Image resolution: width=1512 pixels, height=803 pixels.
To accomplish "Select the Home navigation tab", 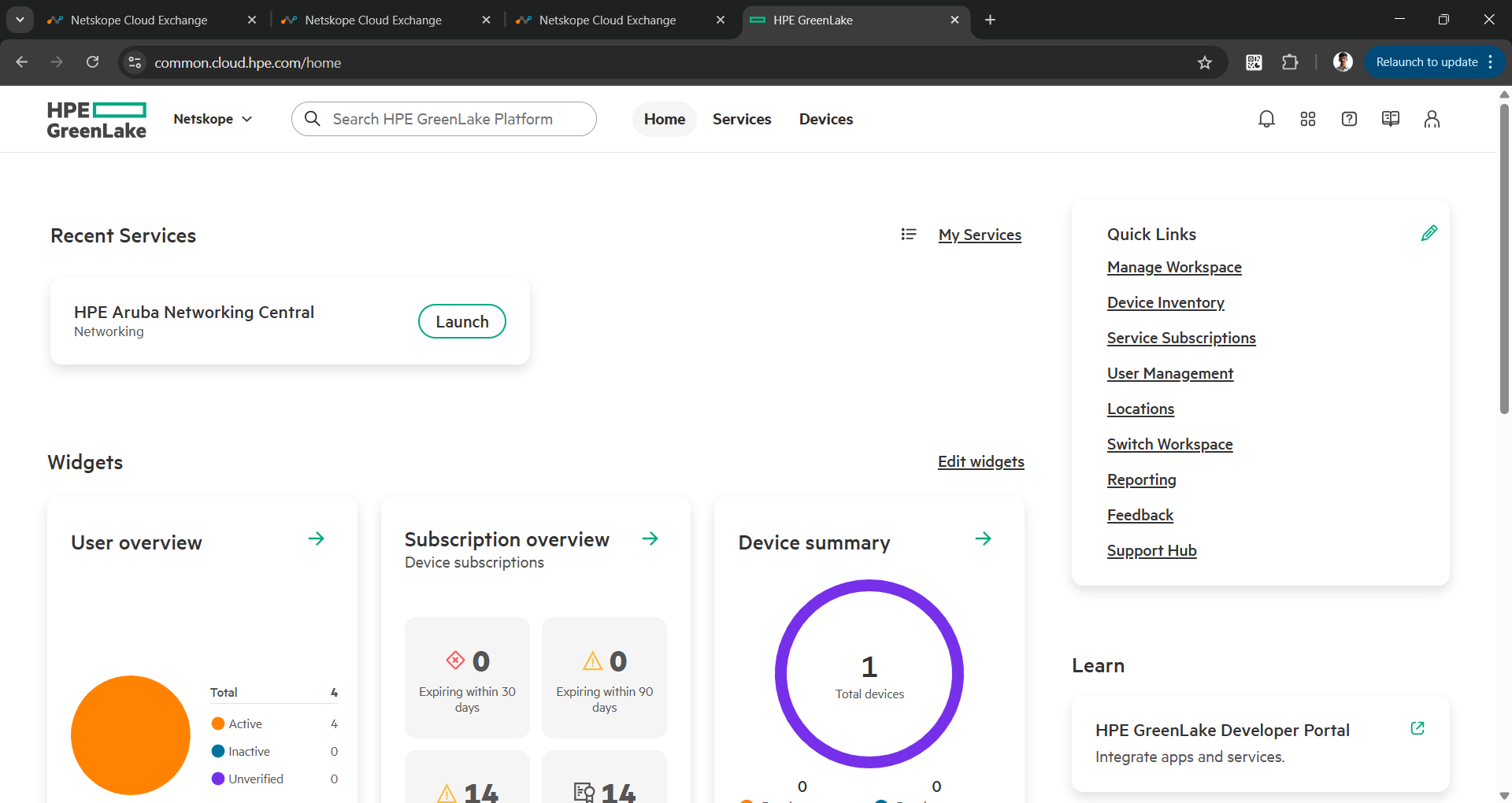I will pyautogui.click(x=665, y=119).
